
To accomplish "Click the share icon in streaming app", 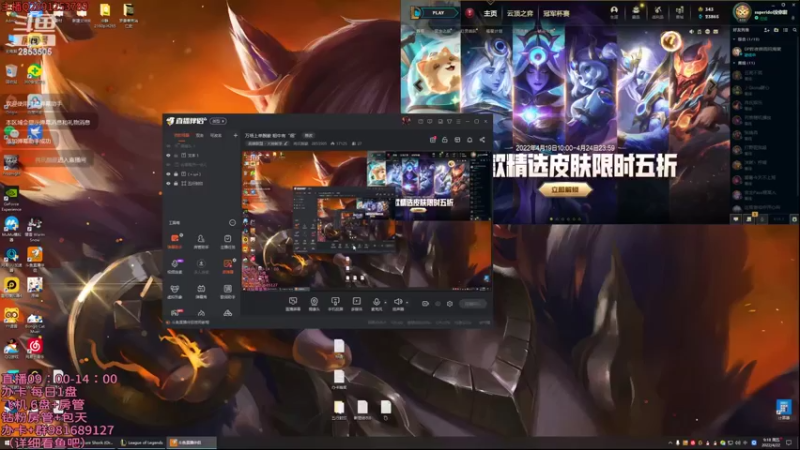I will click(482, 140).
